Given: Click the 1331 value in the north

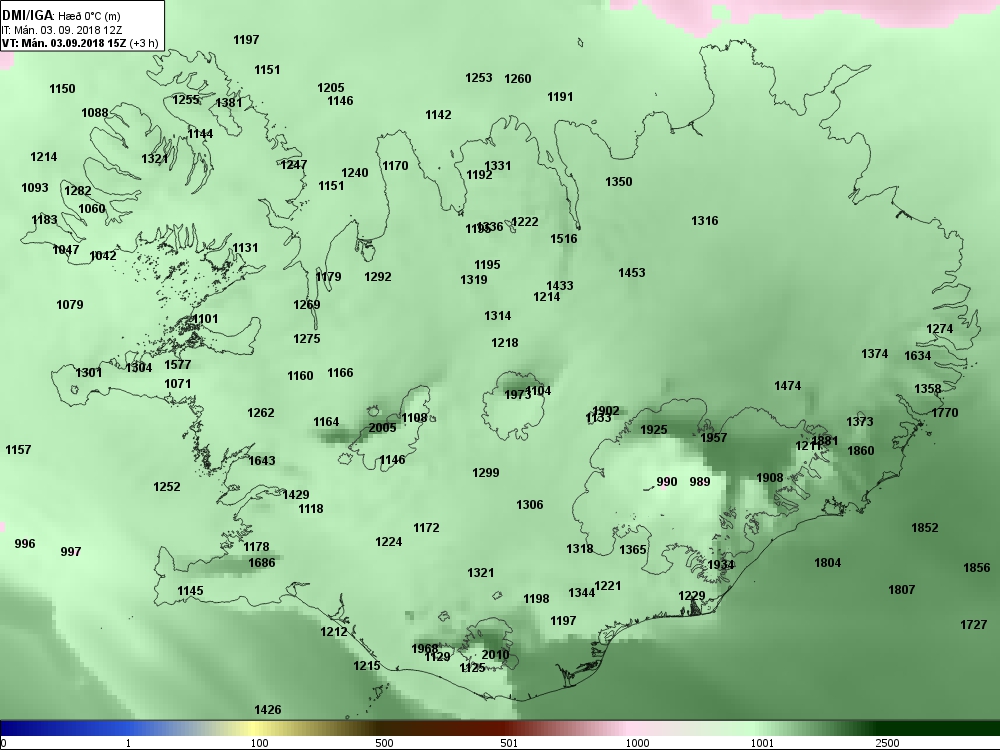Looking at the screenshot, I should [x=497, y=166].
